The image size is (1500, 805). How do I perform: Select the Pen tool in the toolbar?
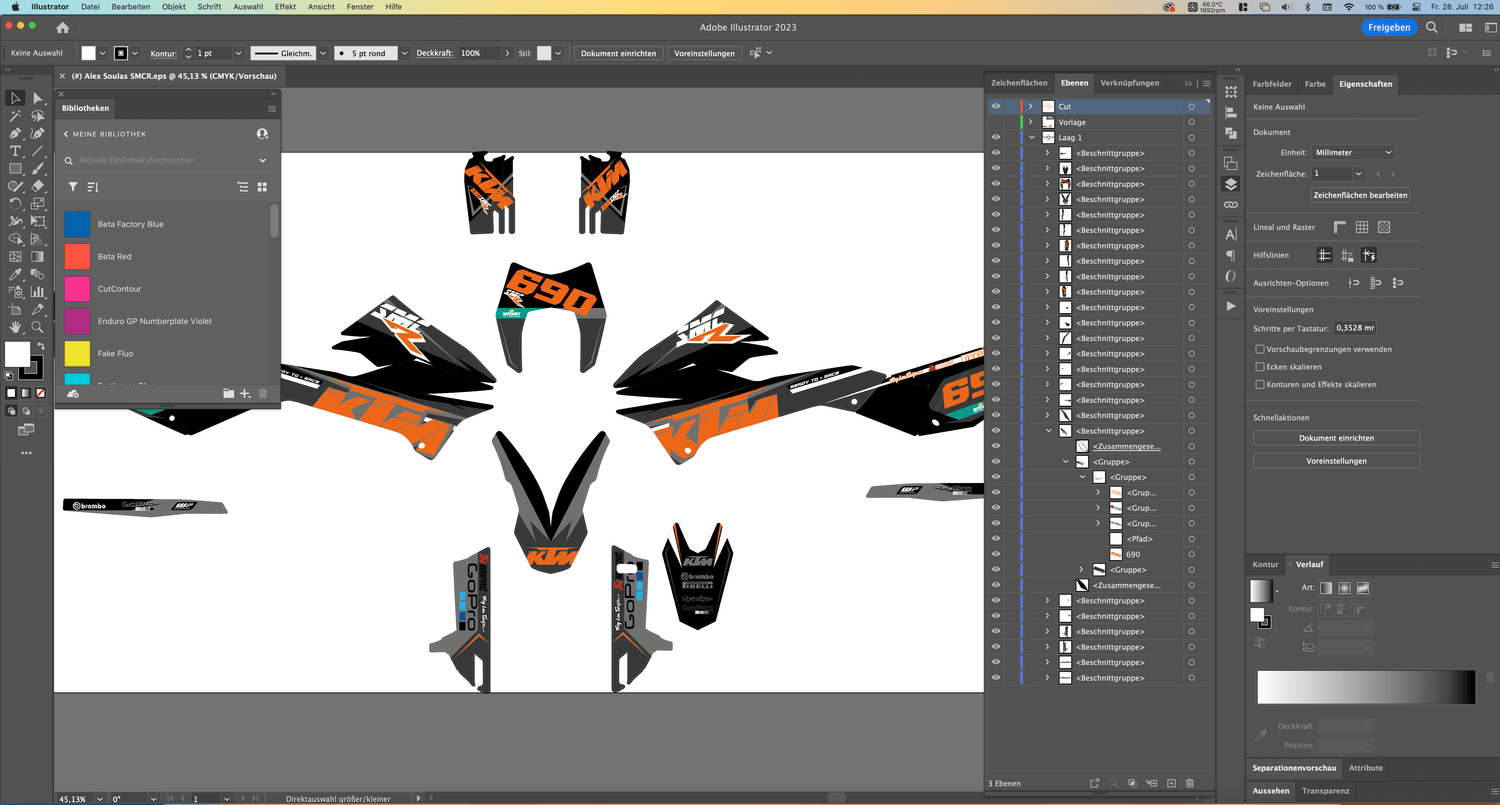pos(15,133)
